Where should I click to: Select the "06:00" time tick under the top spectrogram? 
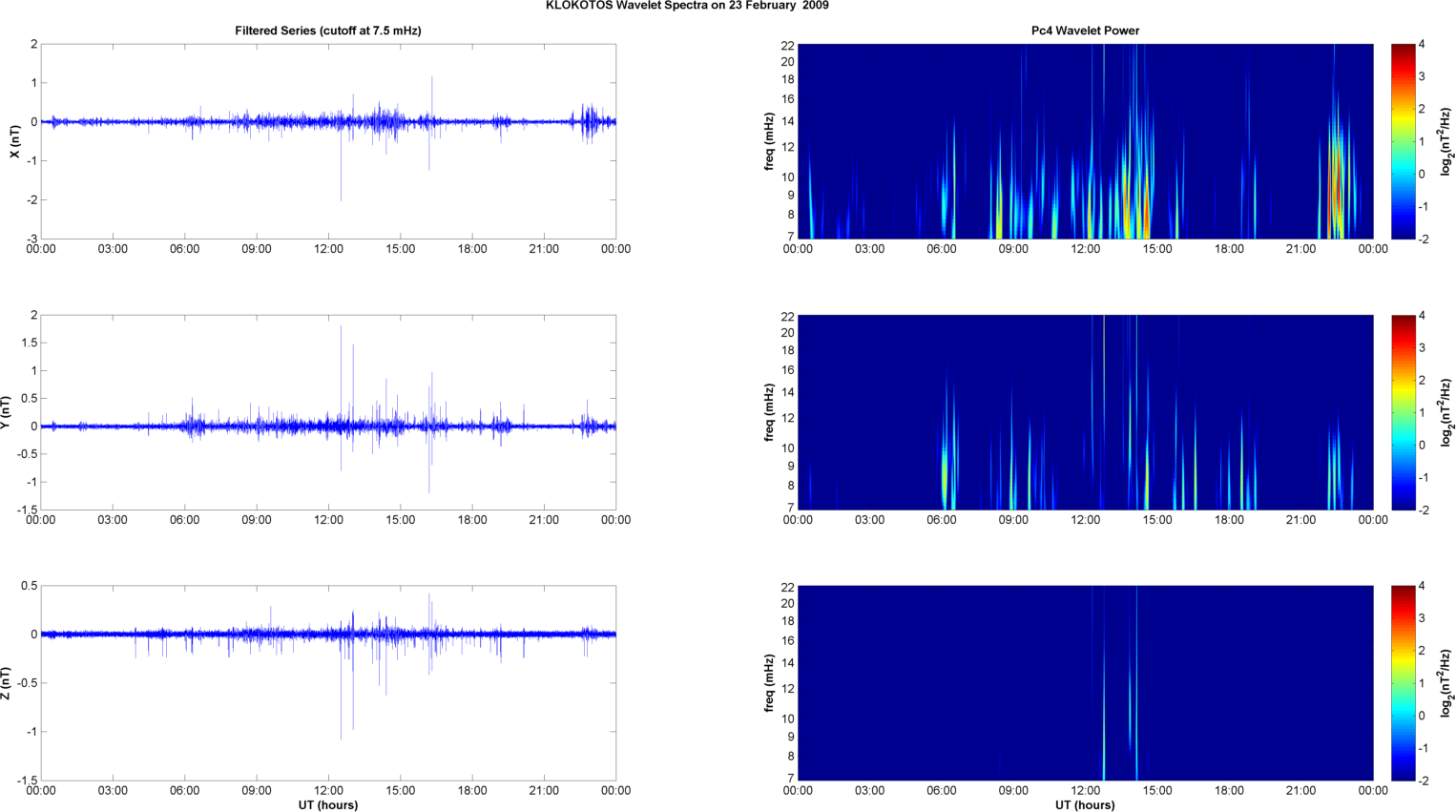coord(942,249)
